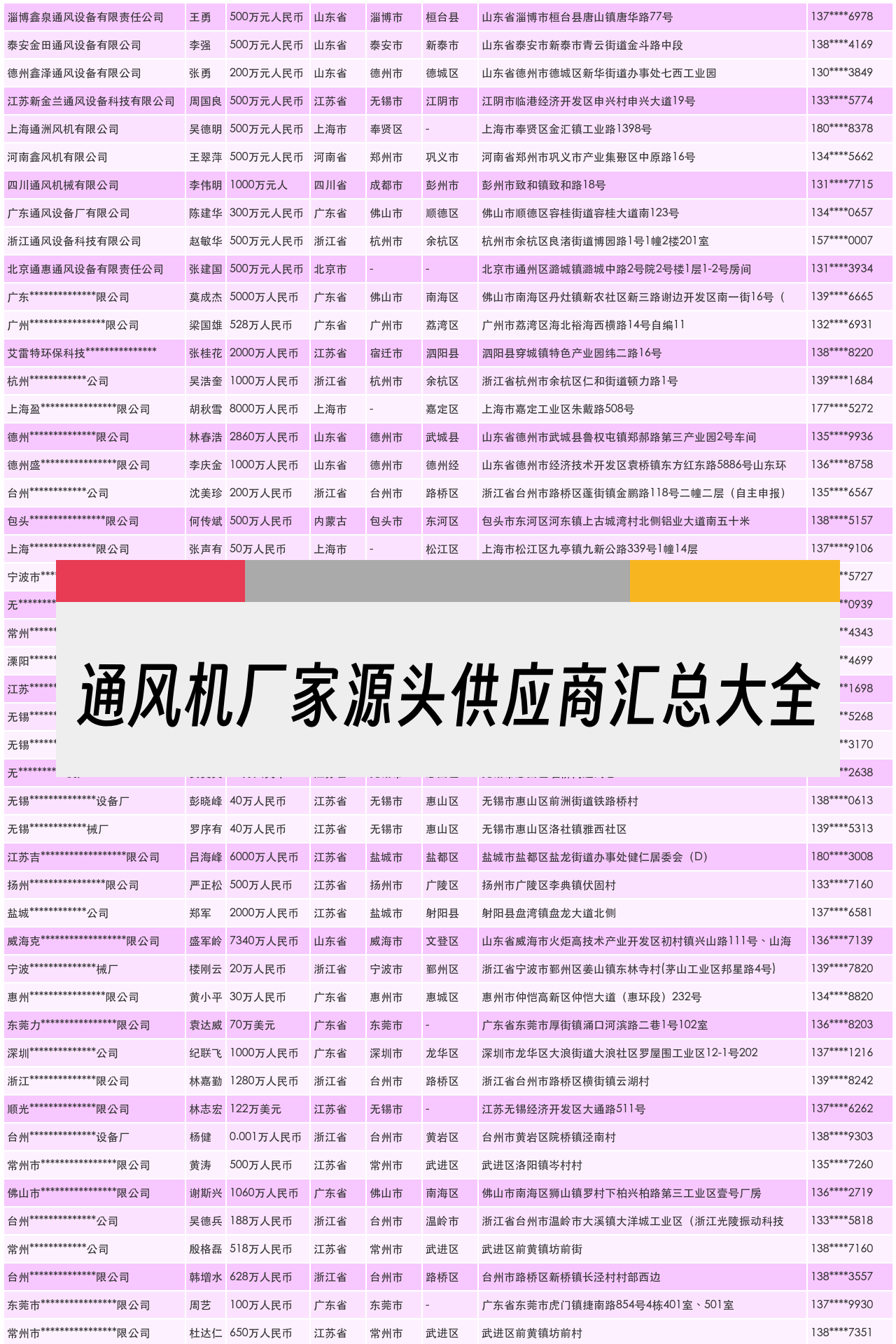Click contact name 张桂花

tap(206, 353)
